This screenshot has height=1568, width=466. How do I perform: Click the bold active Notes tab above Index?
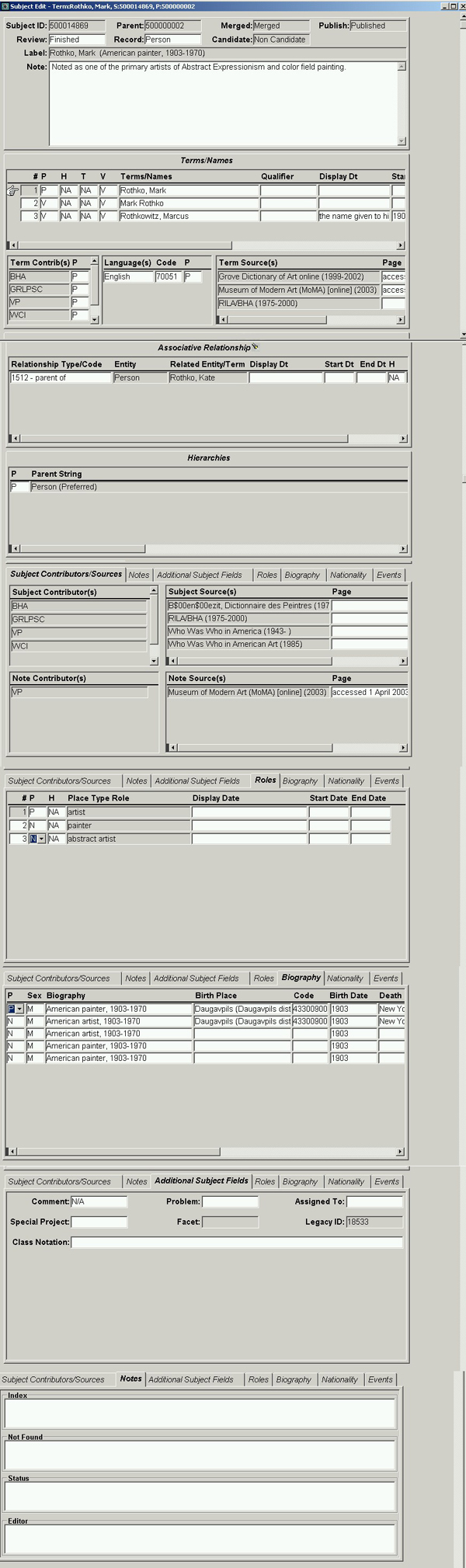click(x=130, y=1379)
